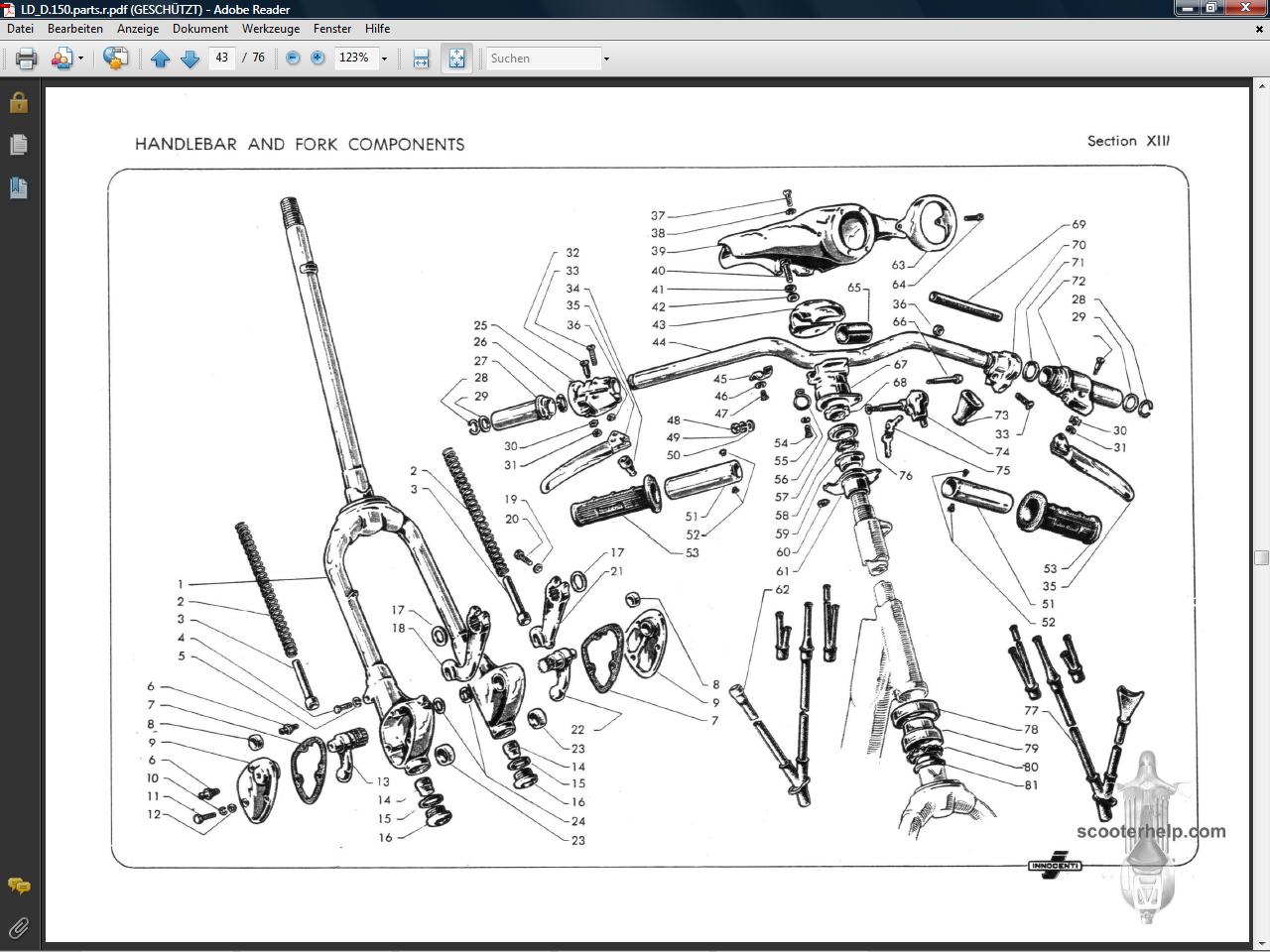Expand the Suchen search options dropdown
Viewport: 1270px width, 952px height.
point(606,59)
